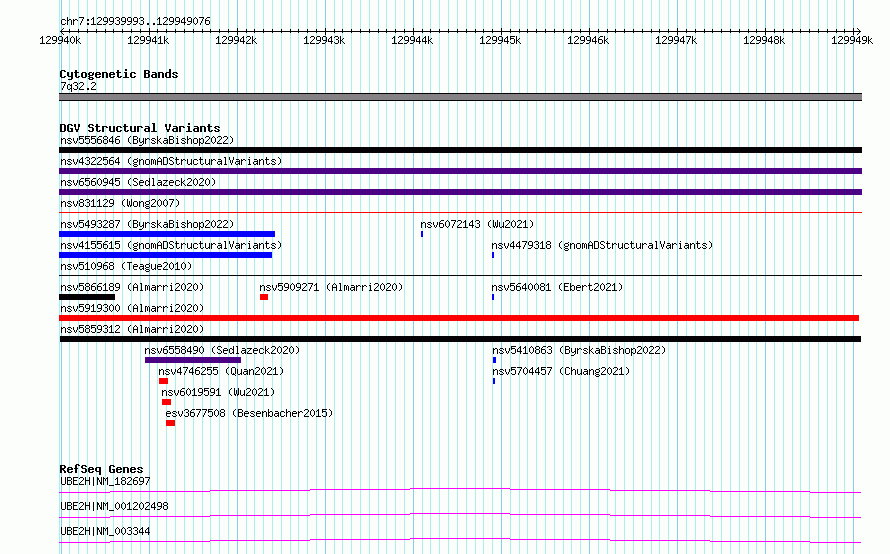Click the red block under esv3677508
This screenshot has height=554, width=890.
170,423
